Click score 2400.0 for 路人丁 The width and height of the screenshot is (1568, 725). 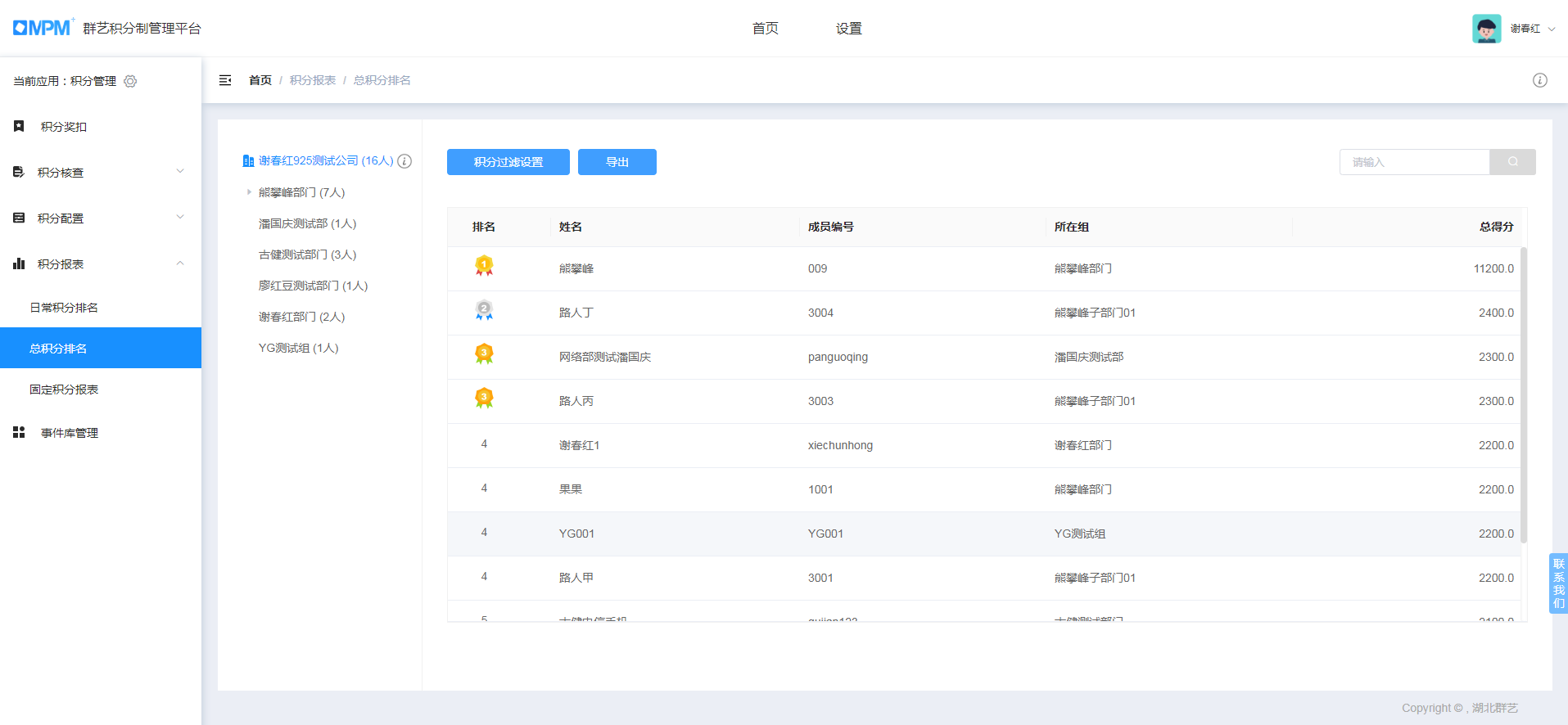[x=1496, y=313]
